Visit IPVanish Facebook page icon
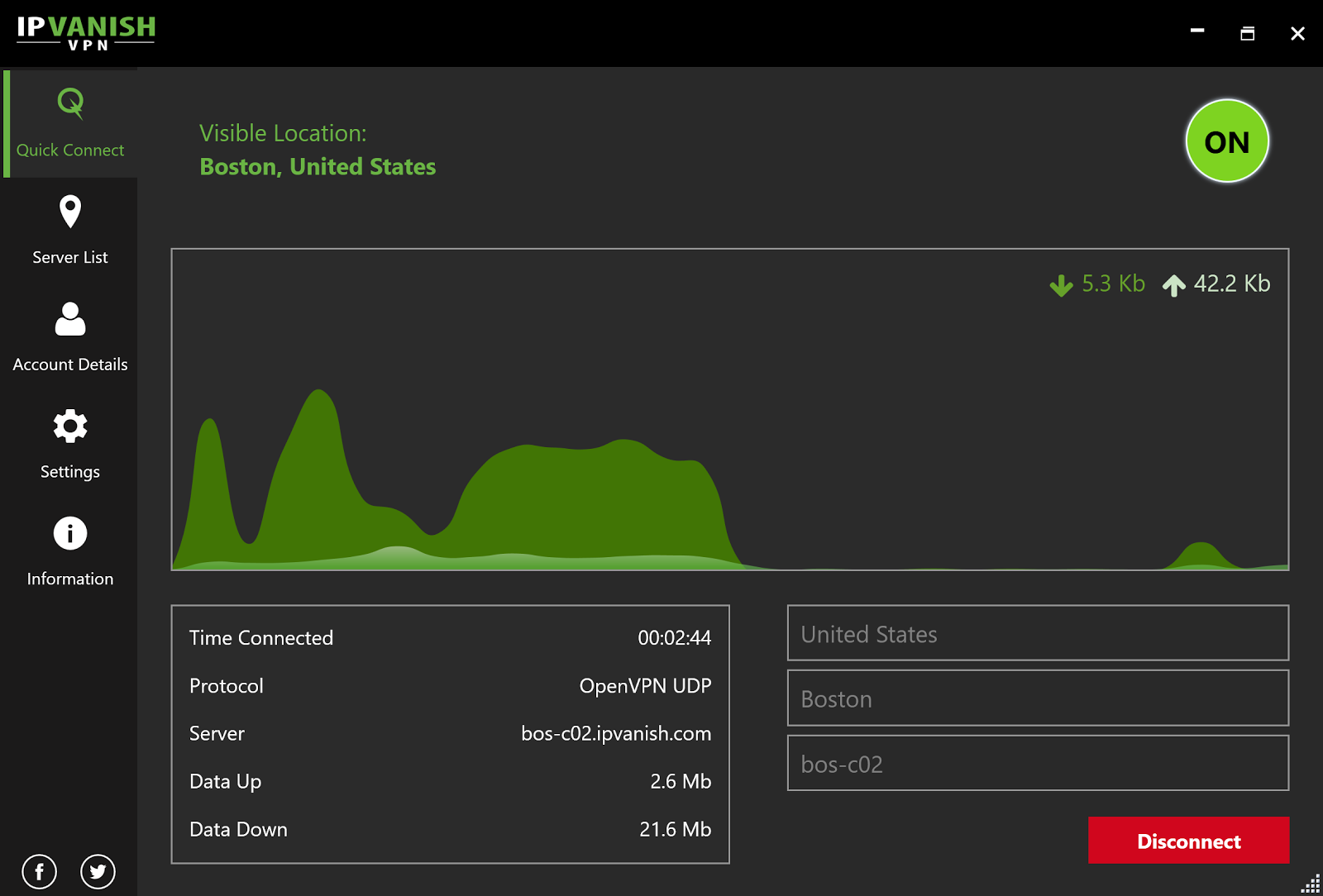 [39, 871]
